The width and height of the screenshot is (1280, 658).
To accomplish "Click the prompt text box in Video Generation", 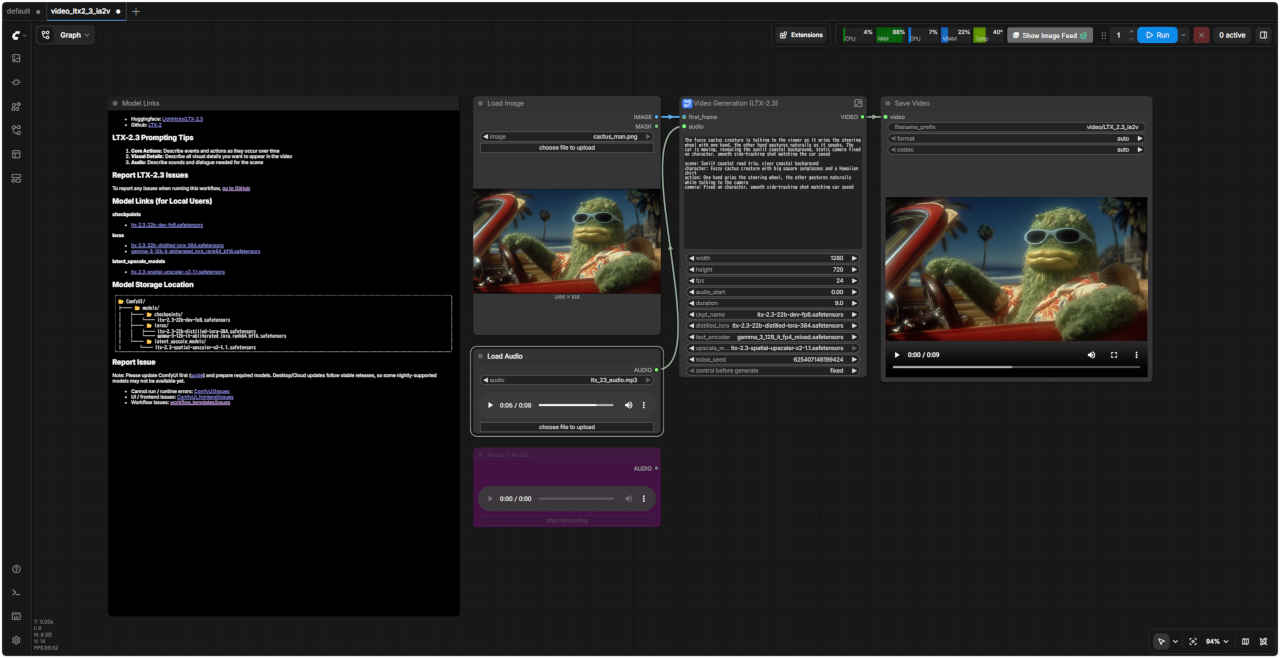I will (773, 192).
